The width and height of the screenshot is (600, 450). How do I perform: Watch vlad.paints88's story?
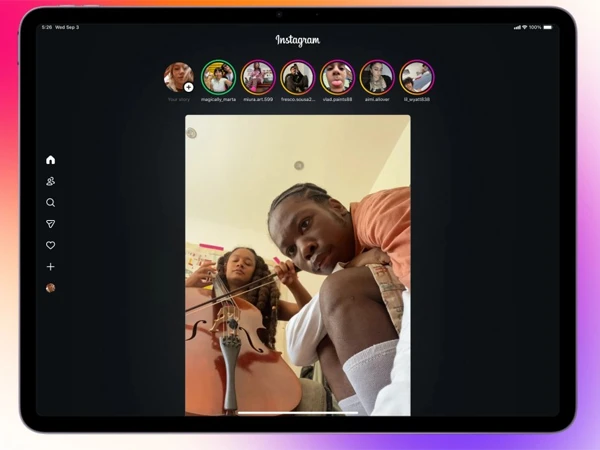337,77
